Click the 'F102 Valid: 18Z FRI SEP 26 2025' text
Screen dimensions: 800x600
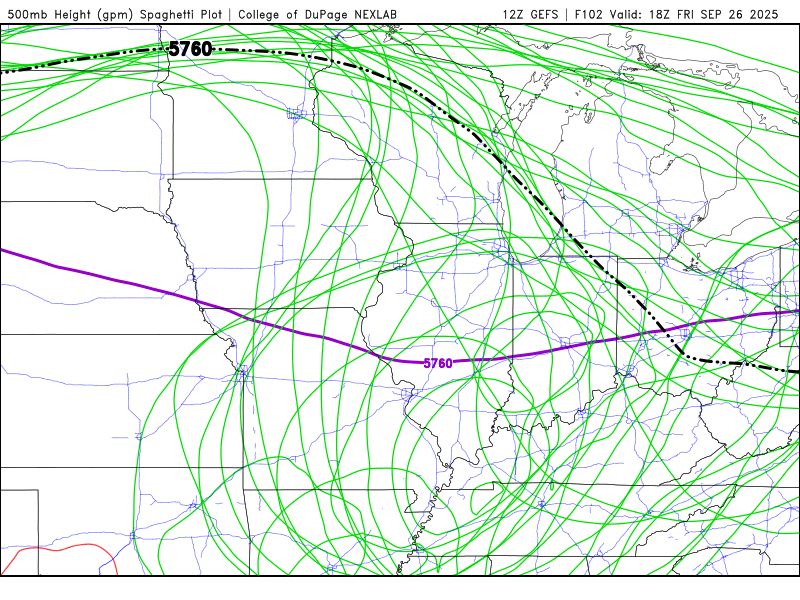677,14
